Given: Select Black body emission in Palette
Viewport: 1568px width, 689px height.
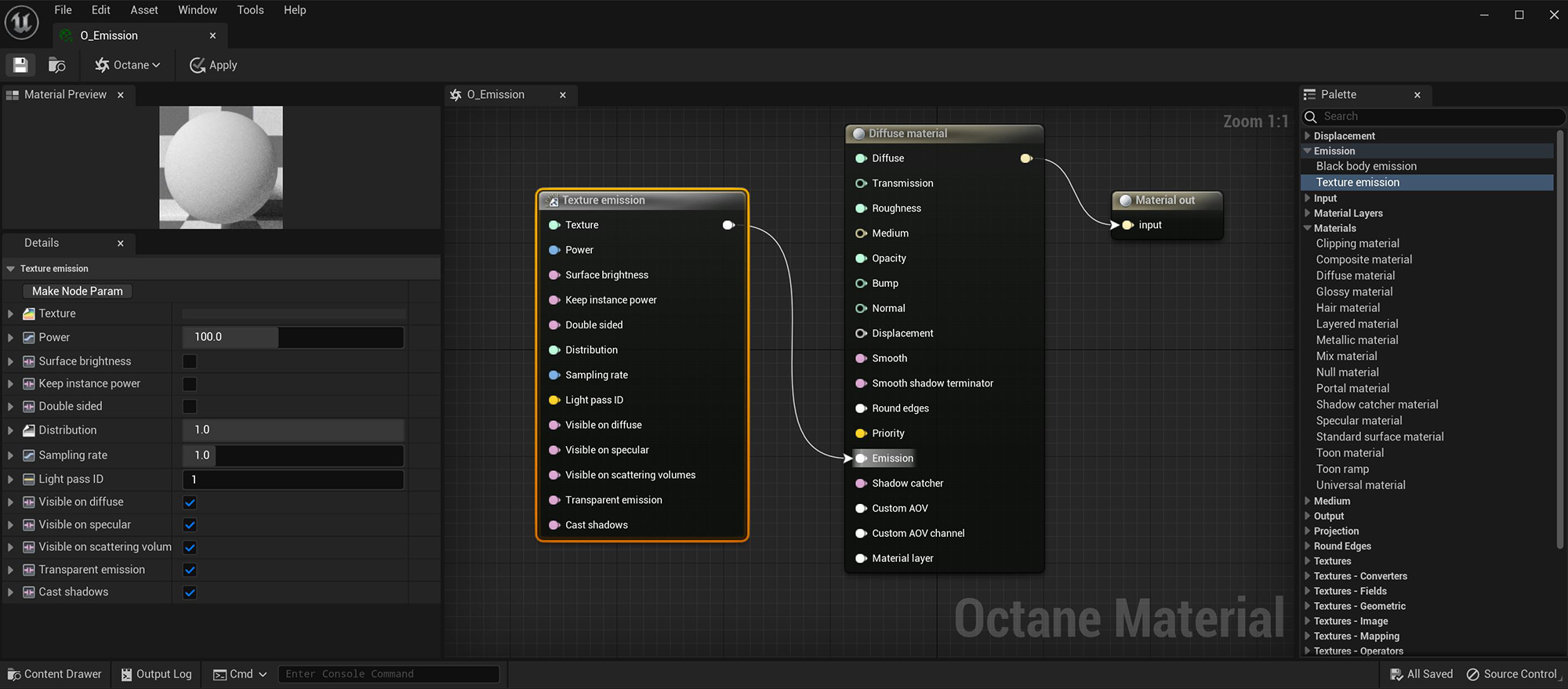Looking at the screenshot, I should point(1367,166).
